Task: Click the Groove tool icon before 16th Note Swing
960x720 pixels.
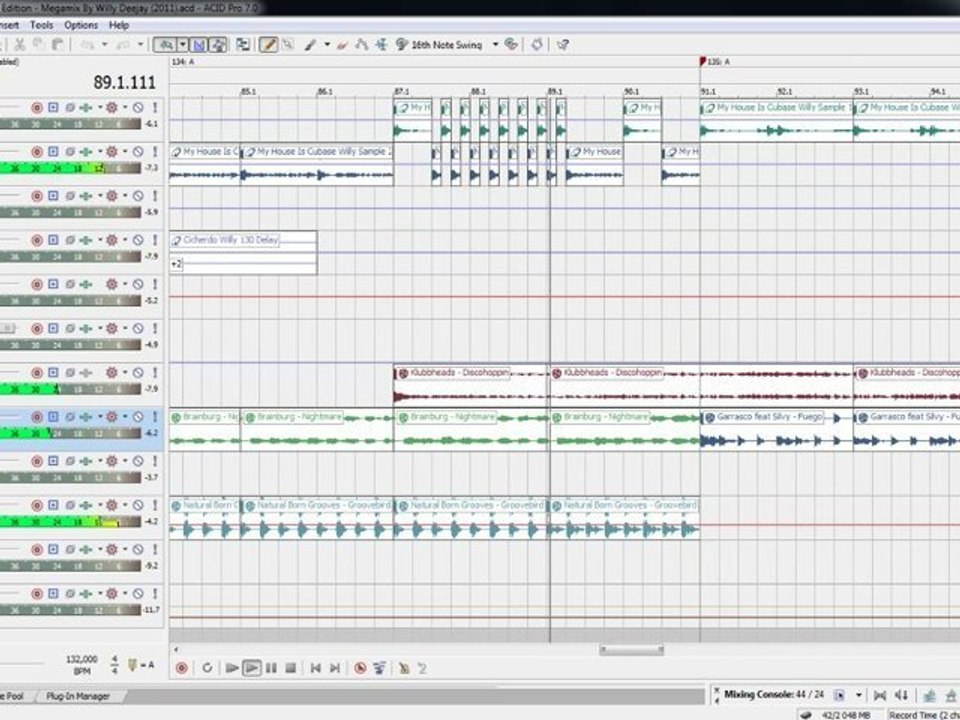Action: point(402,45)
